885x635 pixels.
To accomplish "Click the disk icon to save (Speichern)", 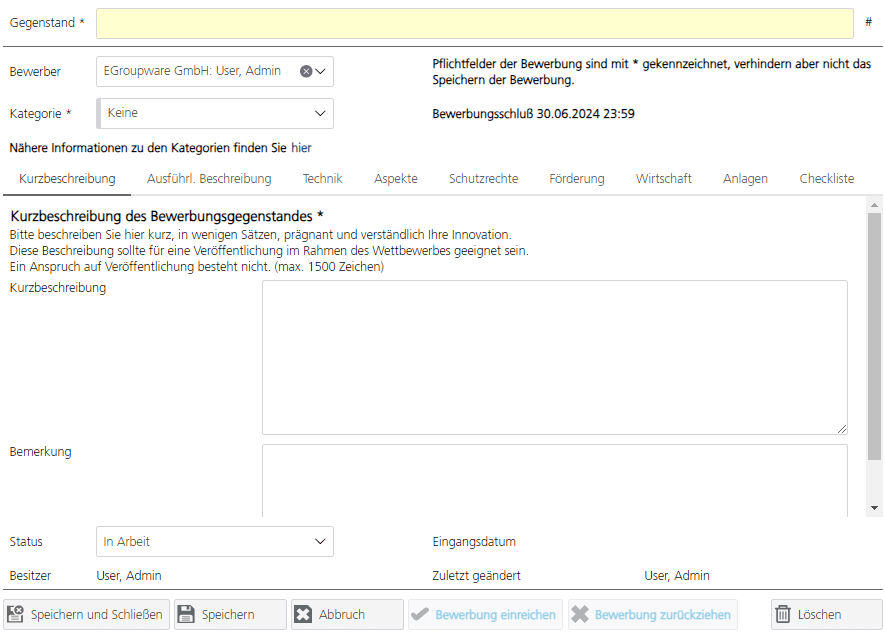I will (x=190, y=614).
